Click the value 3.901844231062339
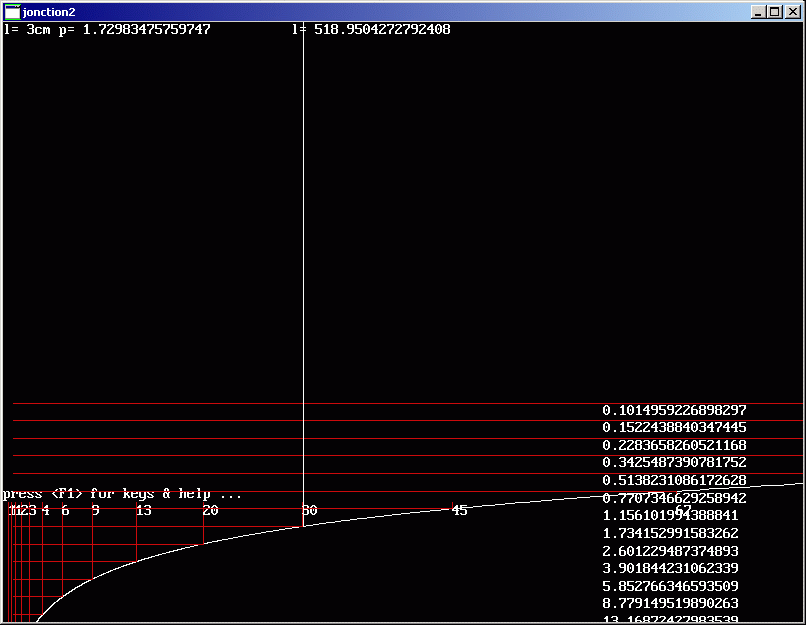 pos(670,568)
